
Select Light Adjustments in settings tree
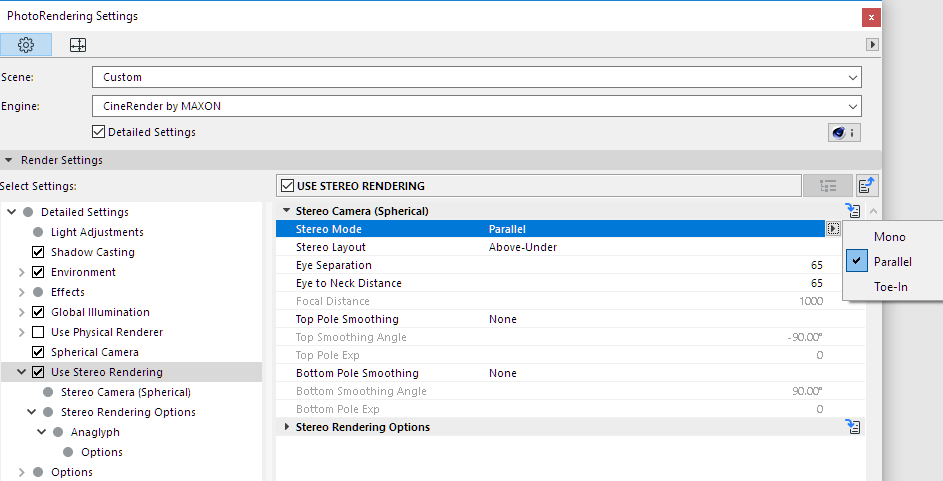pos(97,232)
